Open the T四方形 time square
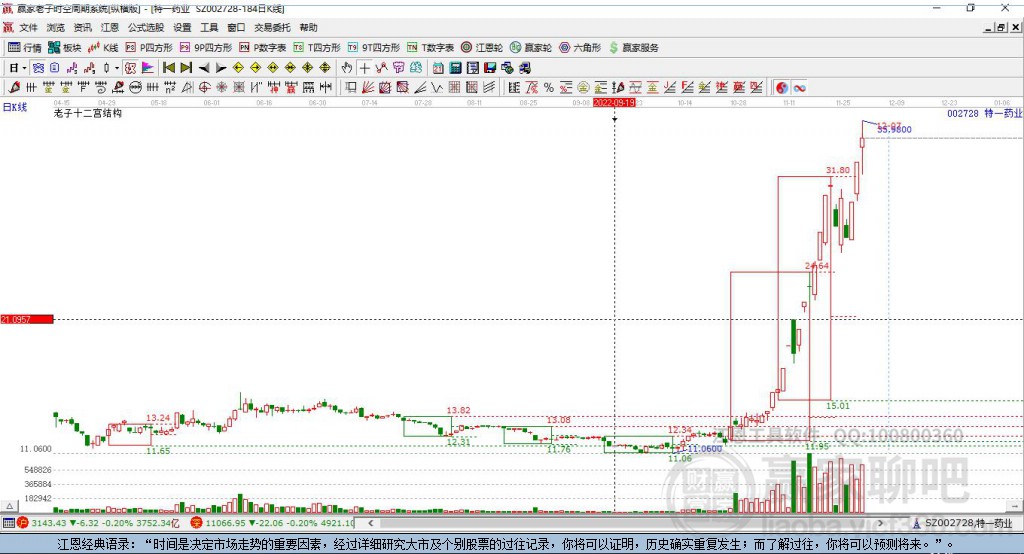 point(317,48)
